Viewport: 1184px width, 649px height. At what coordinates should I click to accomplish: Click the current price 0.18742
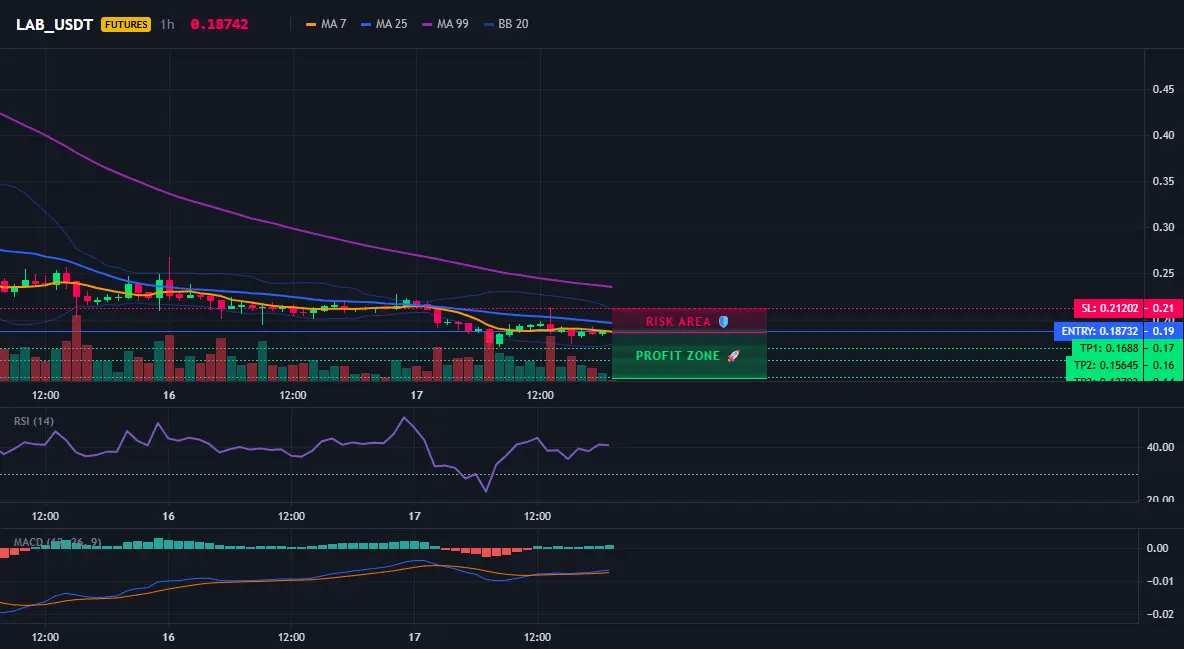[x=219, y=24]
